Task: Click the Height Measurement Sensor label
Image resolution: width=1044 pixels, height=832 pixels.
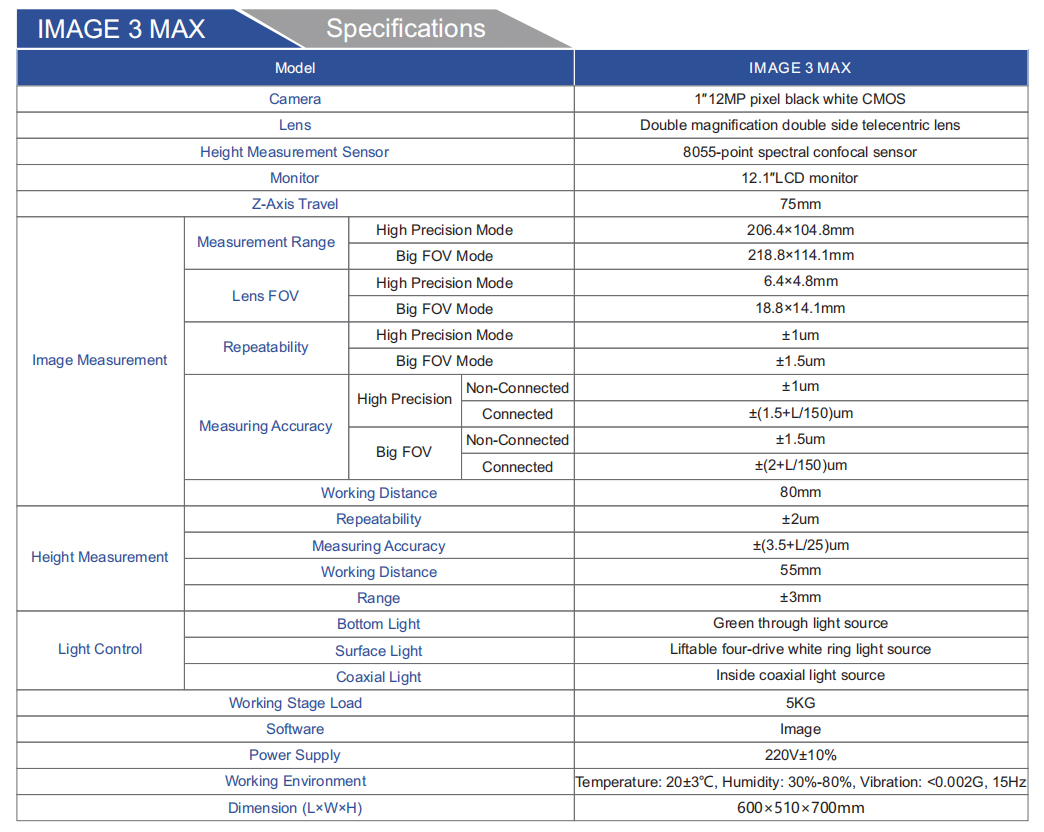Action: (294, 152)
